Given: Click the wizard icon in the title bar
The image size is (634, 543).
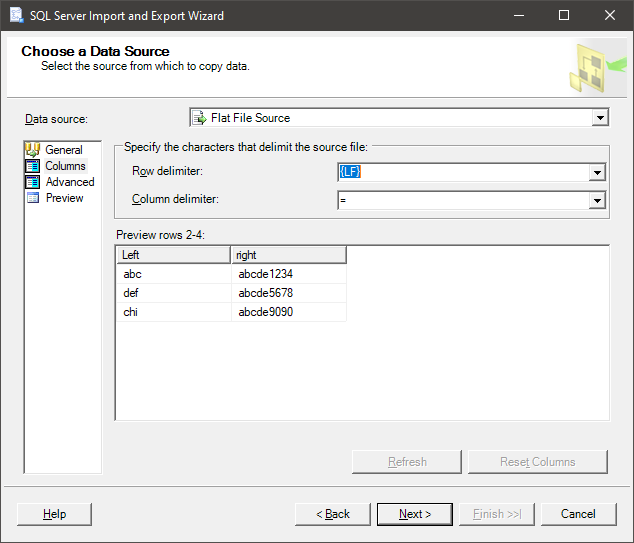Looking at the screenshot, I should click(16, 15).
